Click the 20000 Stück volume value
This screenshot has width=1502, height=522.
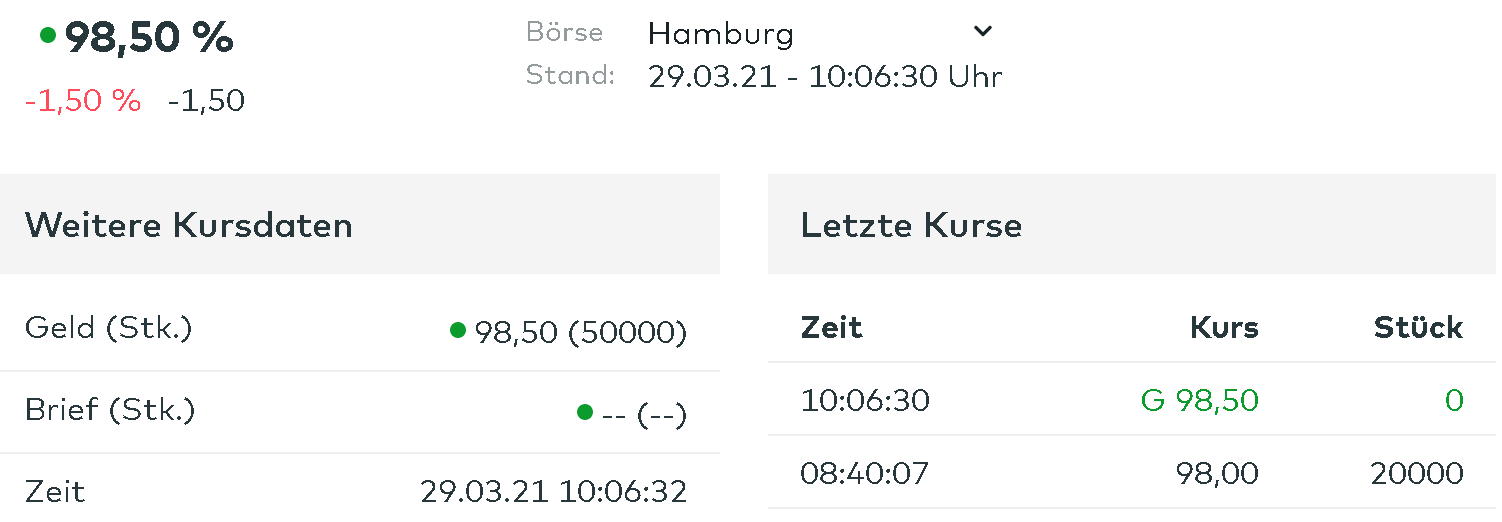tap(1416, 473)
